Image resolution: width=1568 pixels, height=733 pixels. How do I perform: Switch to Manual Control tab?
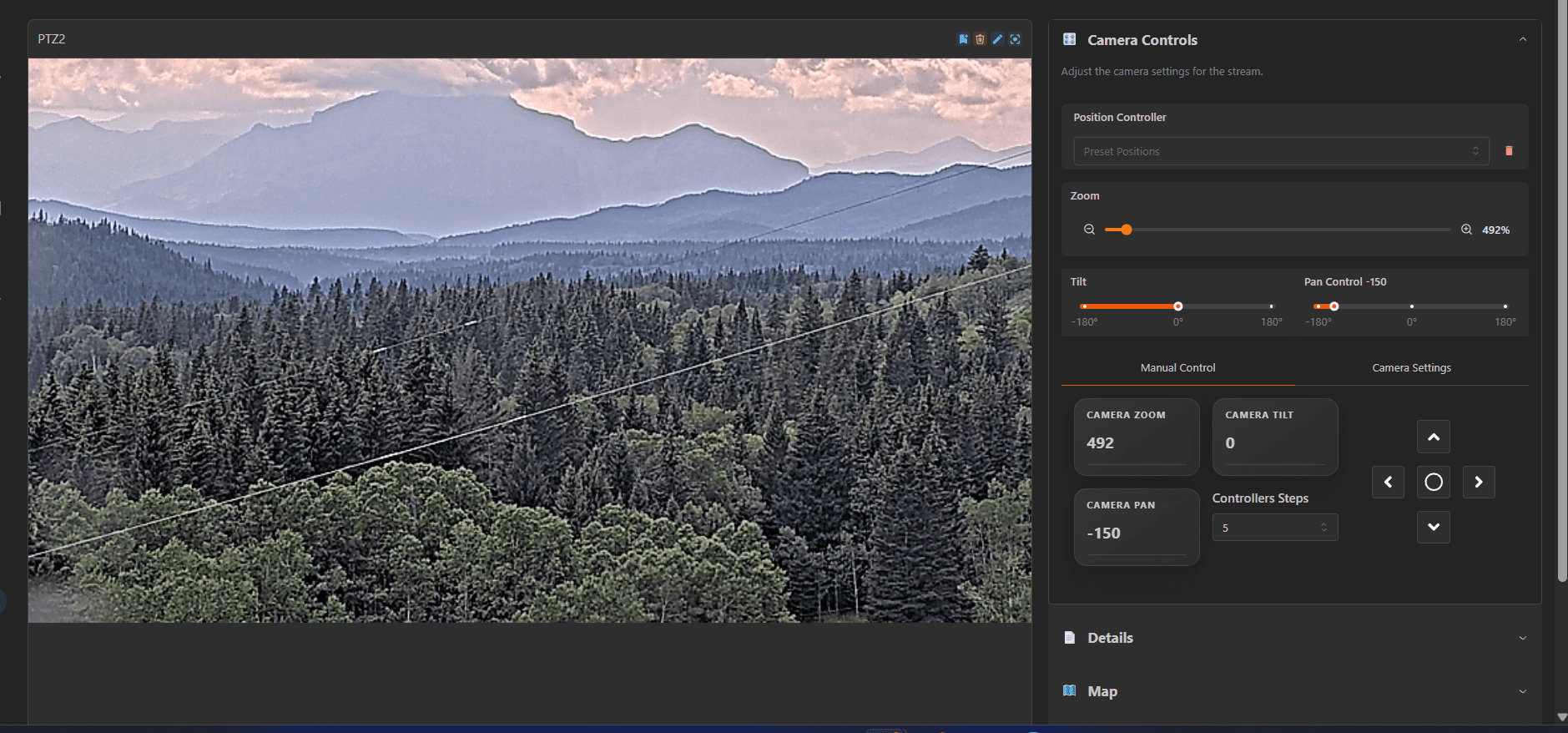[x=1177, y=367]
